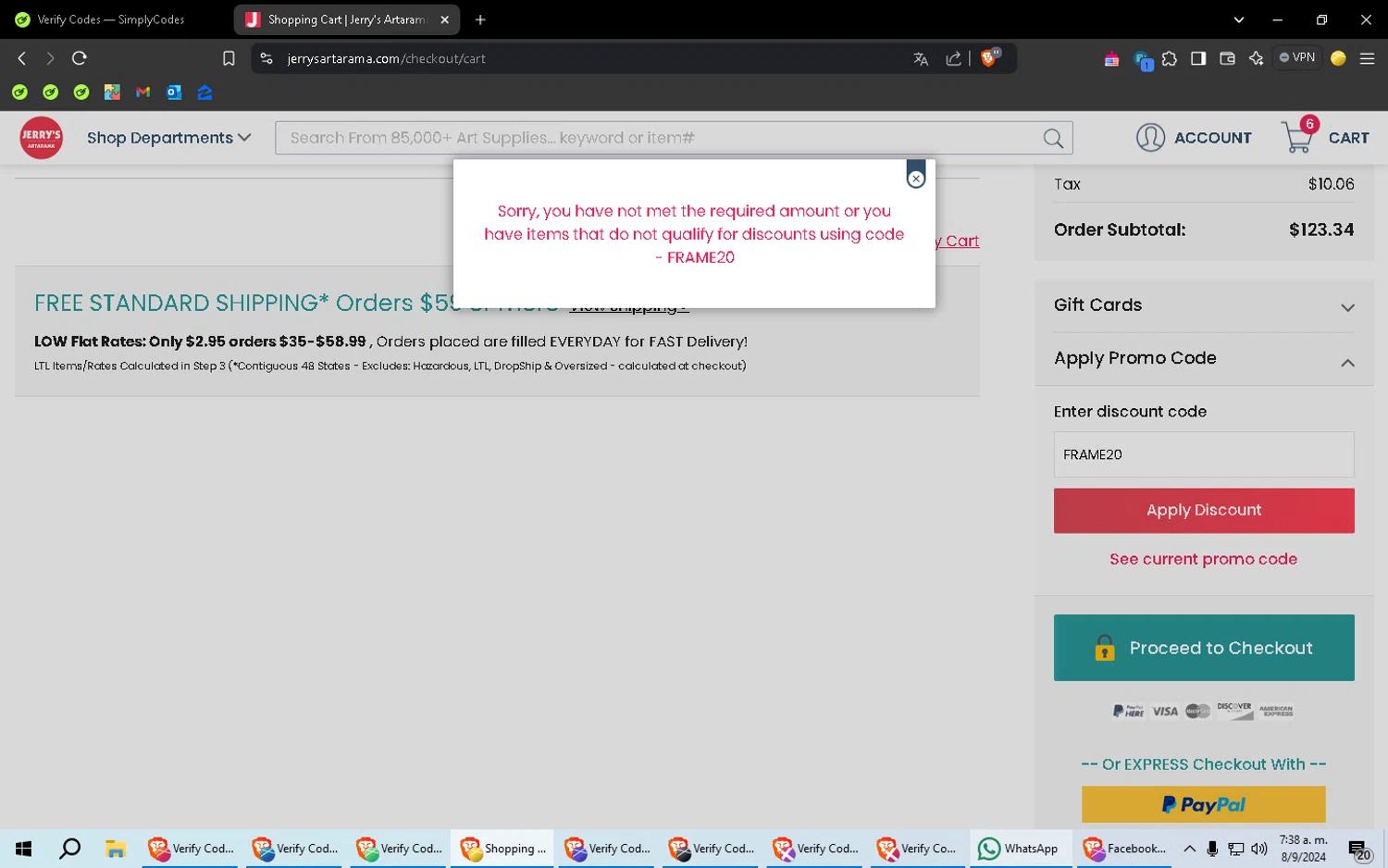Open a new browser tab

pos(480,19)
